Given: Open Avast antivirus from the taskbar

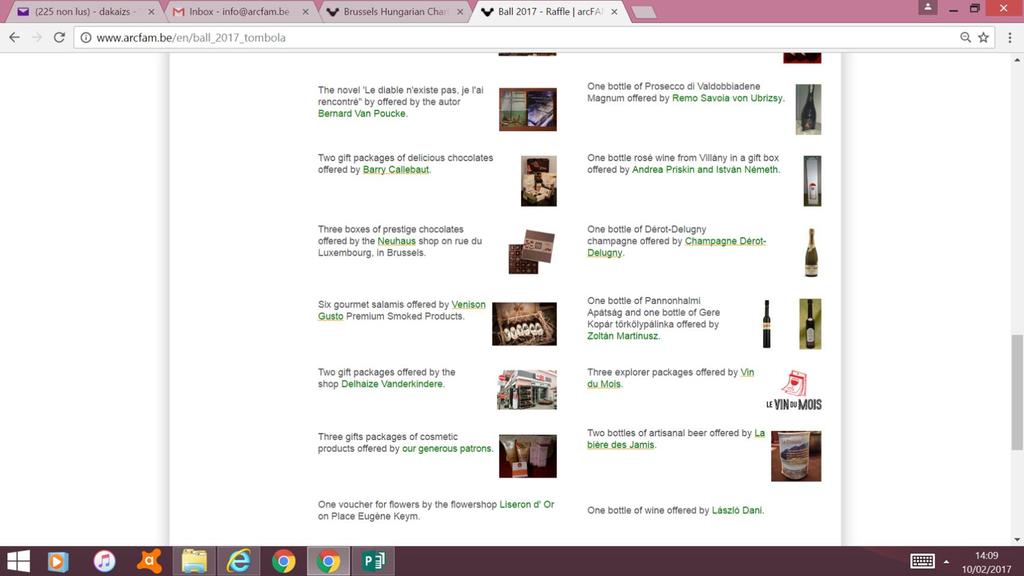Looking at the screenshot, I should coord(149,561).
